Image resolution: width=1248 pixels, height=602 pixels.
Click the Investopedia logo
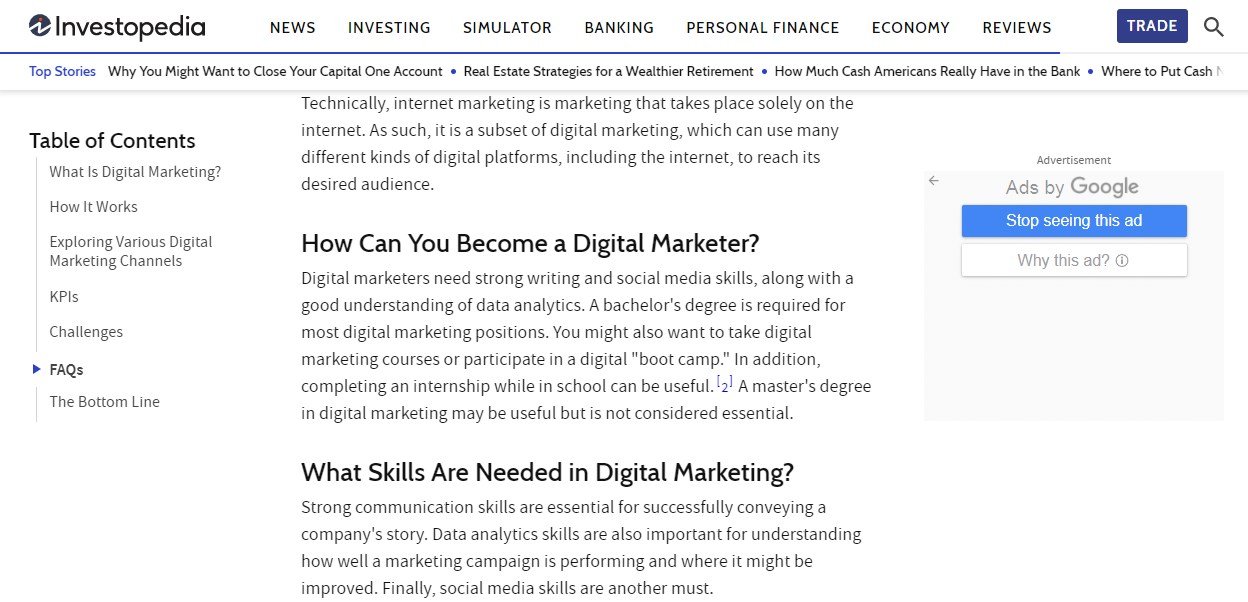click(117, 27)
